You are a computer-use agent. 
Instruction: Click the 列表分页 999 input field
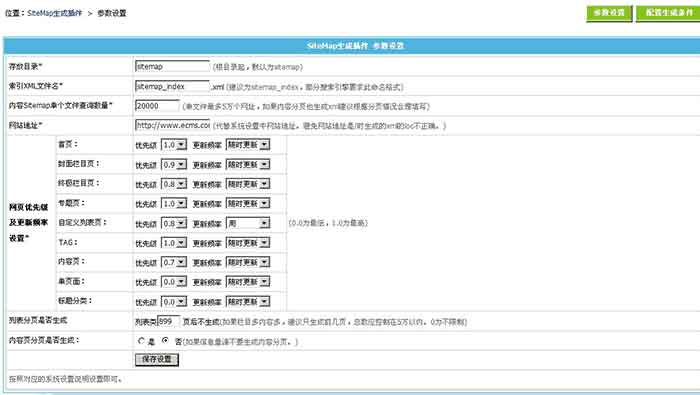pos(169,321)
